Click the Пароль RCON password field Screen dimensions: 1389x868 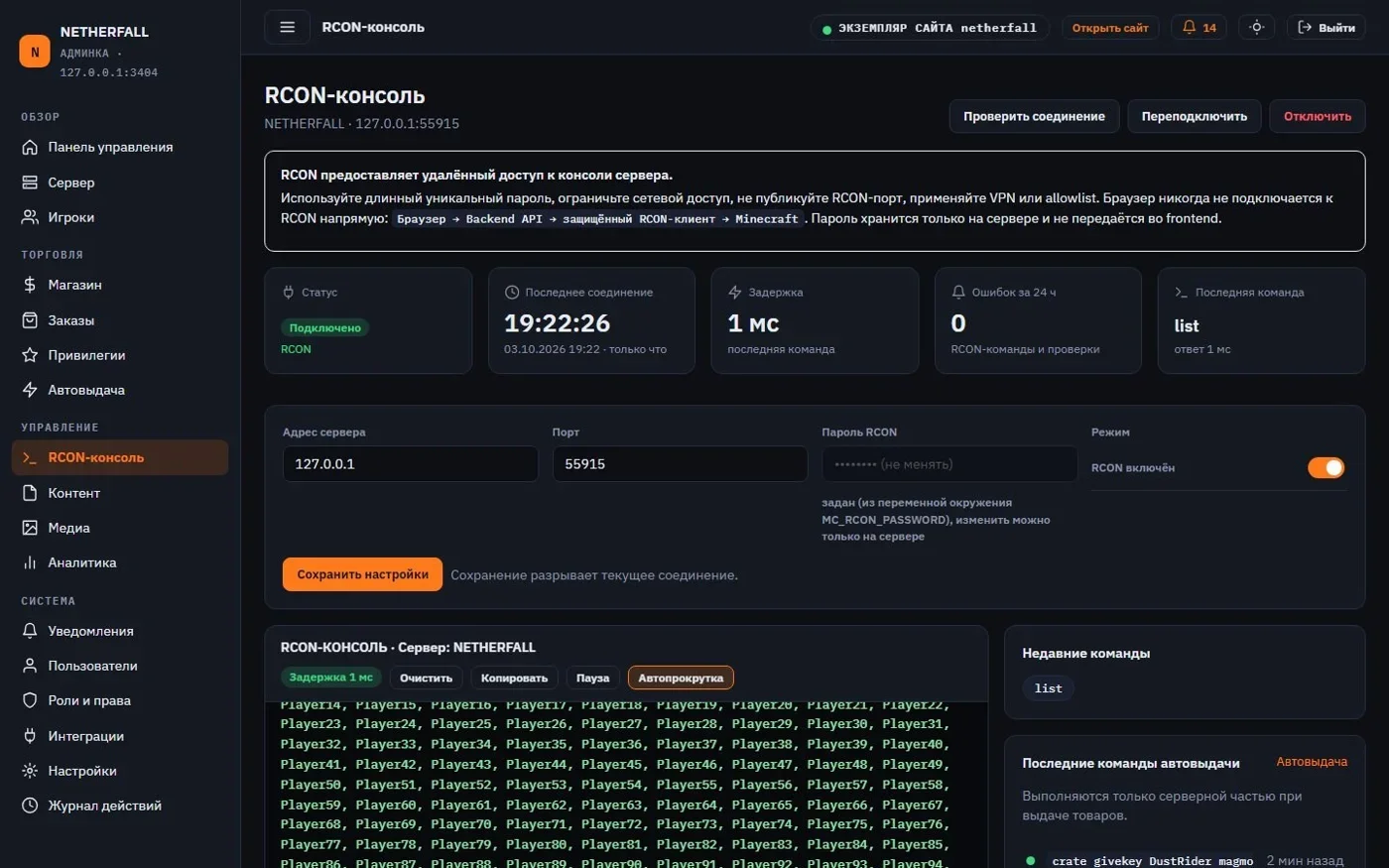(x=949, y=463)
